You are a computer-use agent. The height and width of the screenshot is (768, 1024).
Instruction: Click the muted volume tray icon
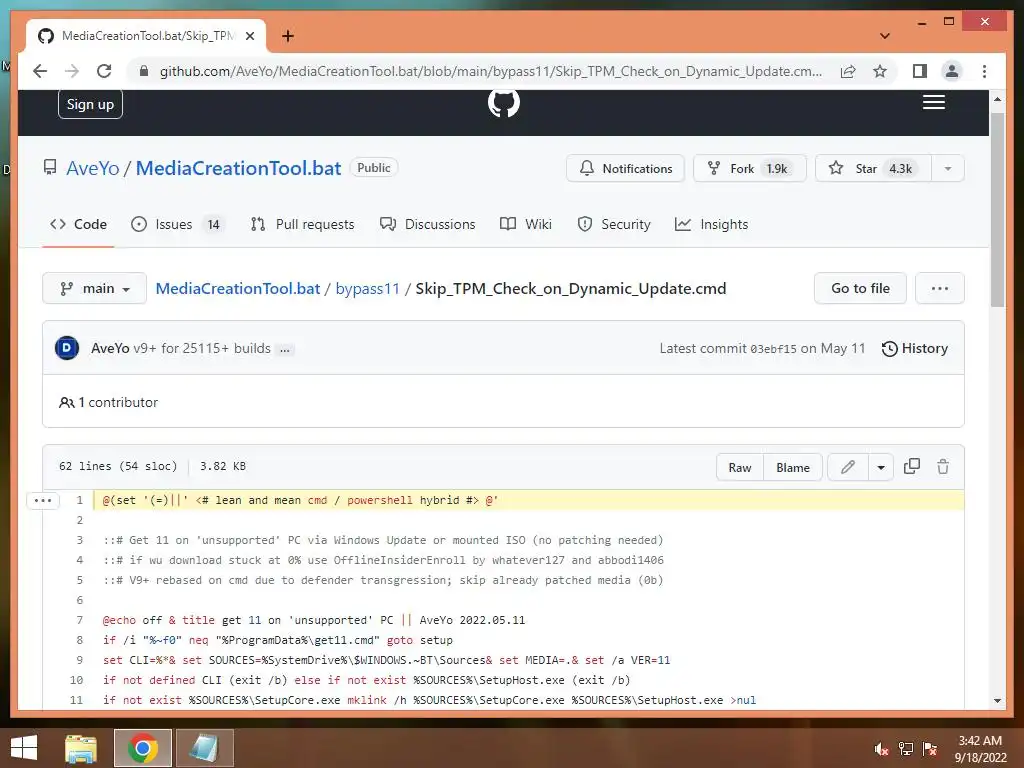tap(882, 749)
